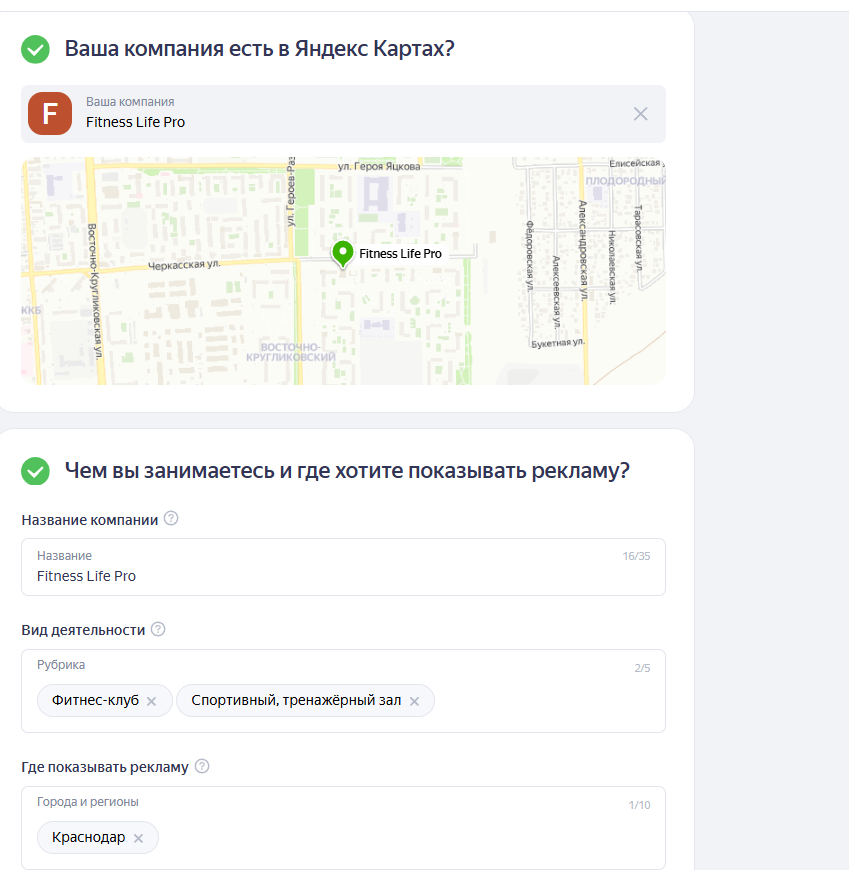Click Букетная ул. label on map

558,343
